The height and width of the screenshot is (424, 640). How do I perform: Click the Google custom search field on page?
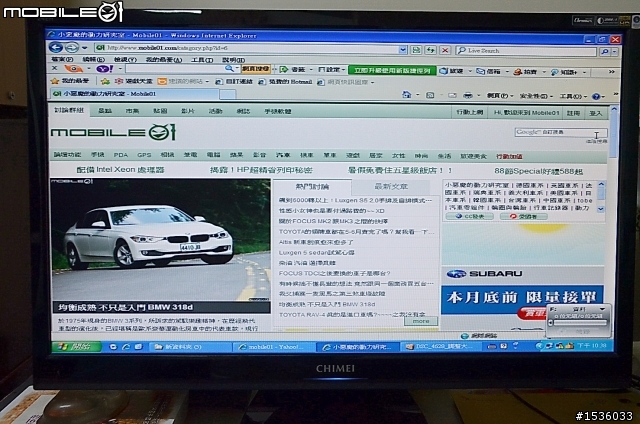[x=560, y=133]
